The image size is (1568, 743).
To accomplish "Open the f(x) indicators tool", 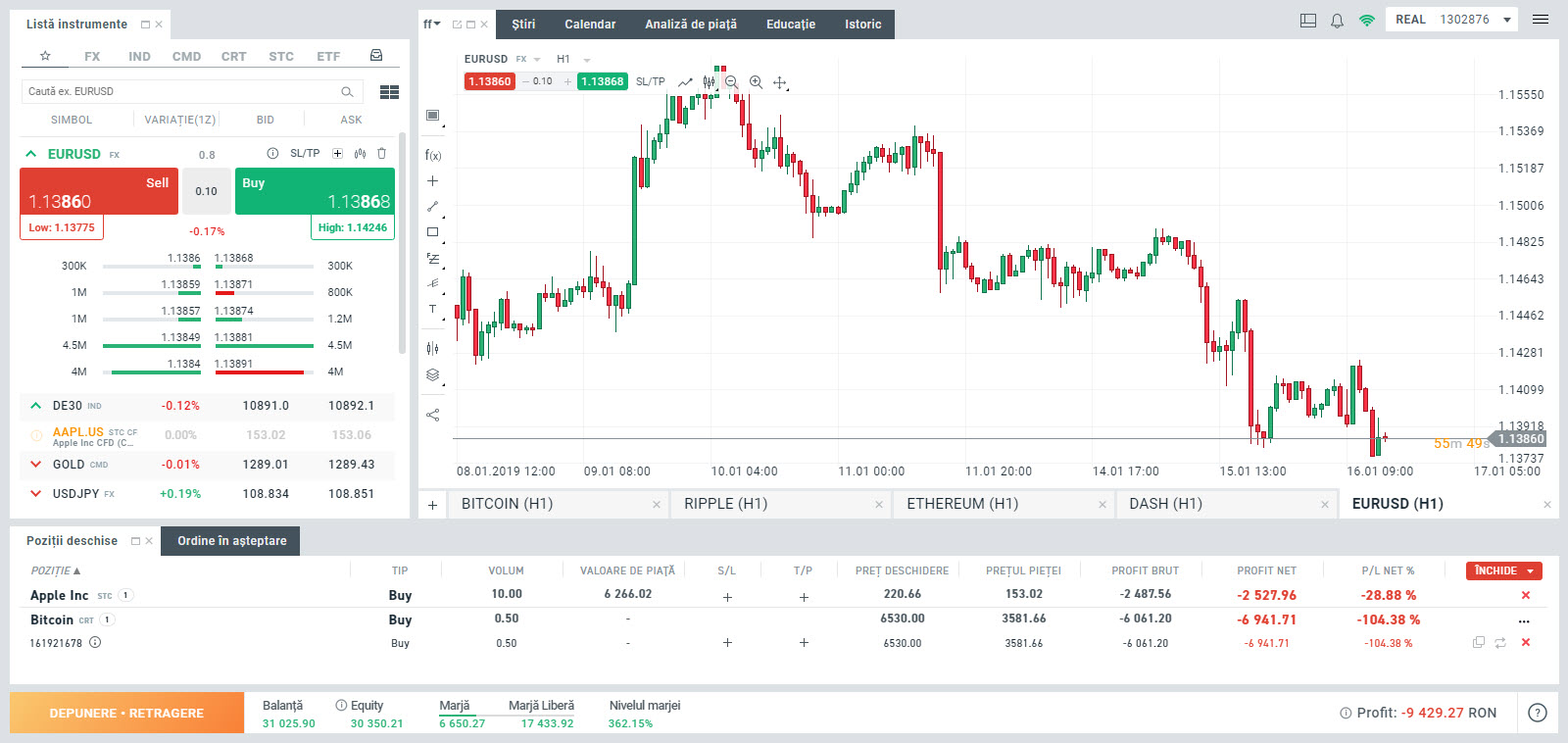I will pos(432,155).
